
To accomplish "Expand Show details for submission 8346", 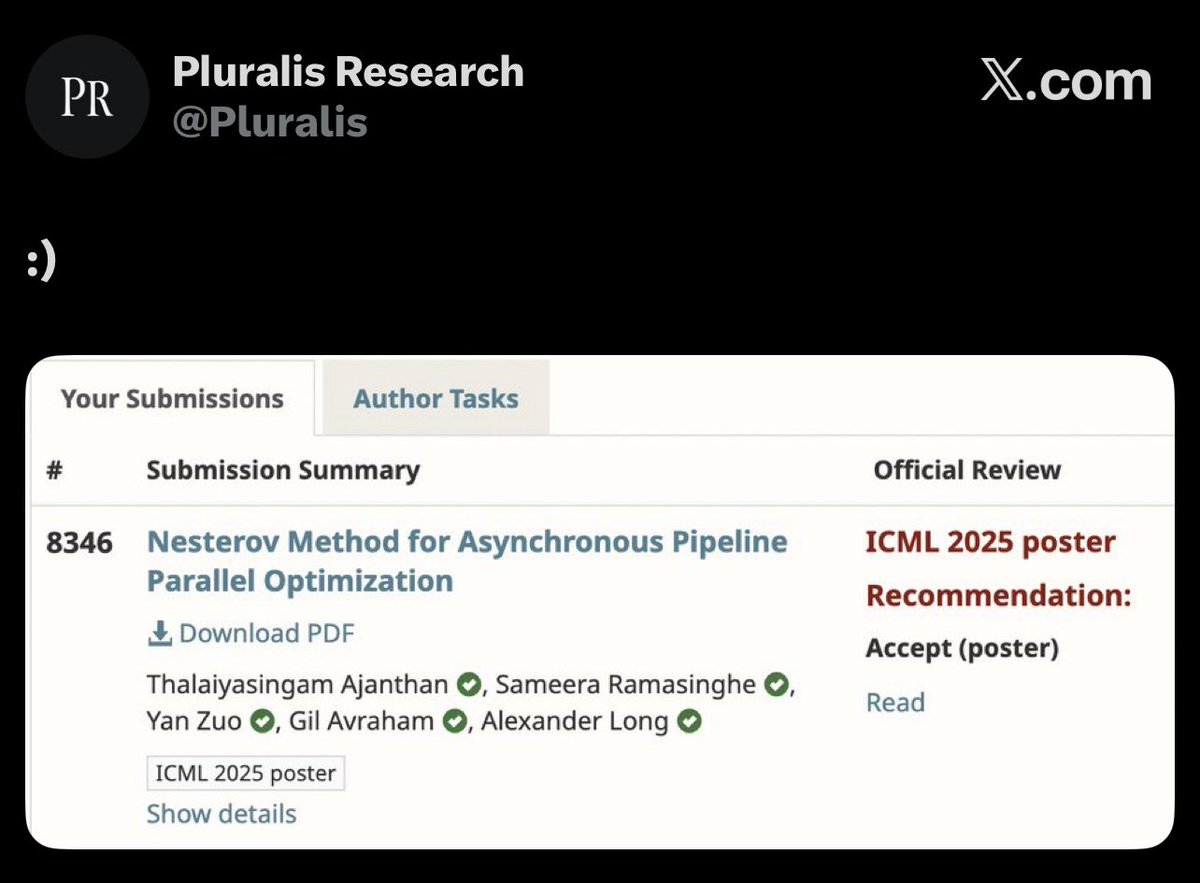I will click(x=221, y=813).
